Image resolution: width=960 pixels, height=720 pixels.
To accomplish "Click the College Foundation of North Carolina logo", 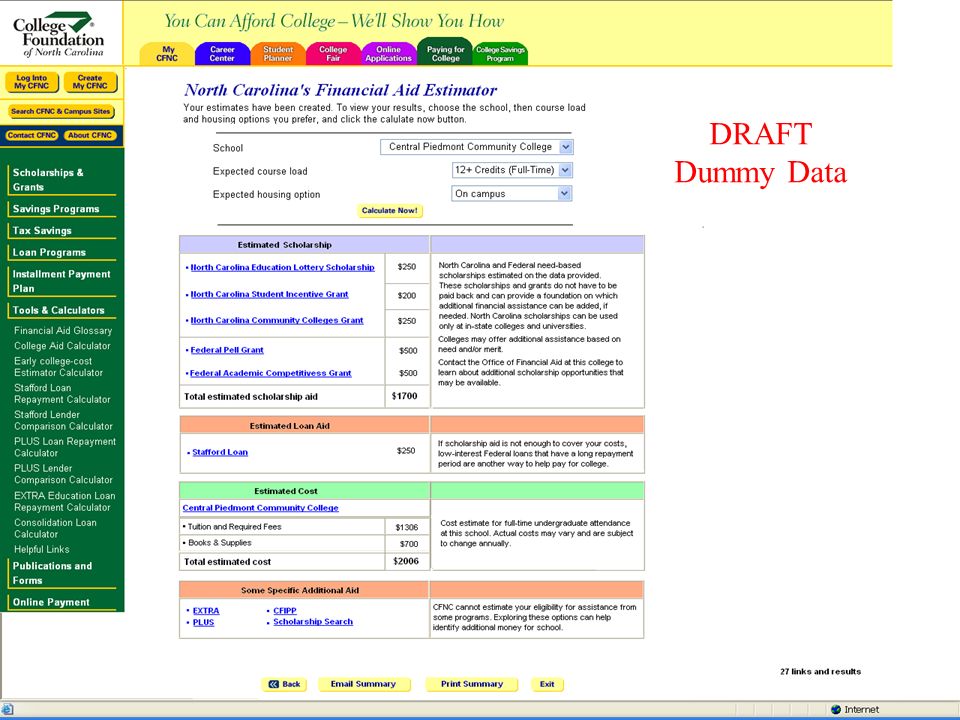I will (x=59, y=35).
